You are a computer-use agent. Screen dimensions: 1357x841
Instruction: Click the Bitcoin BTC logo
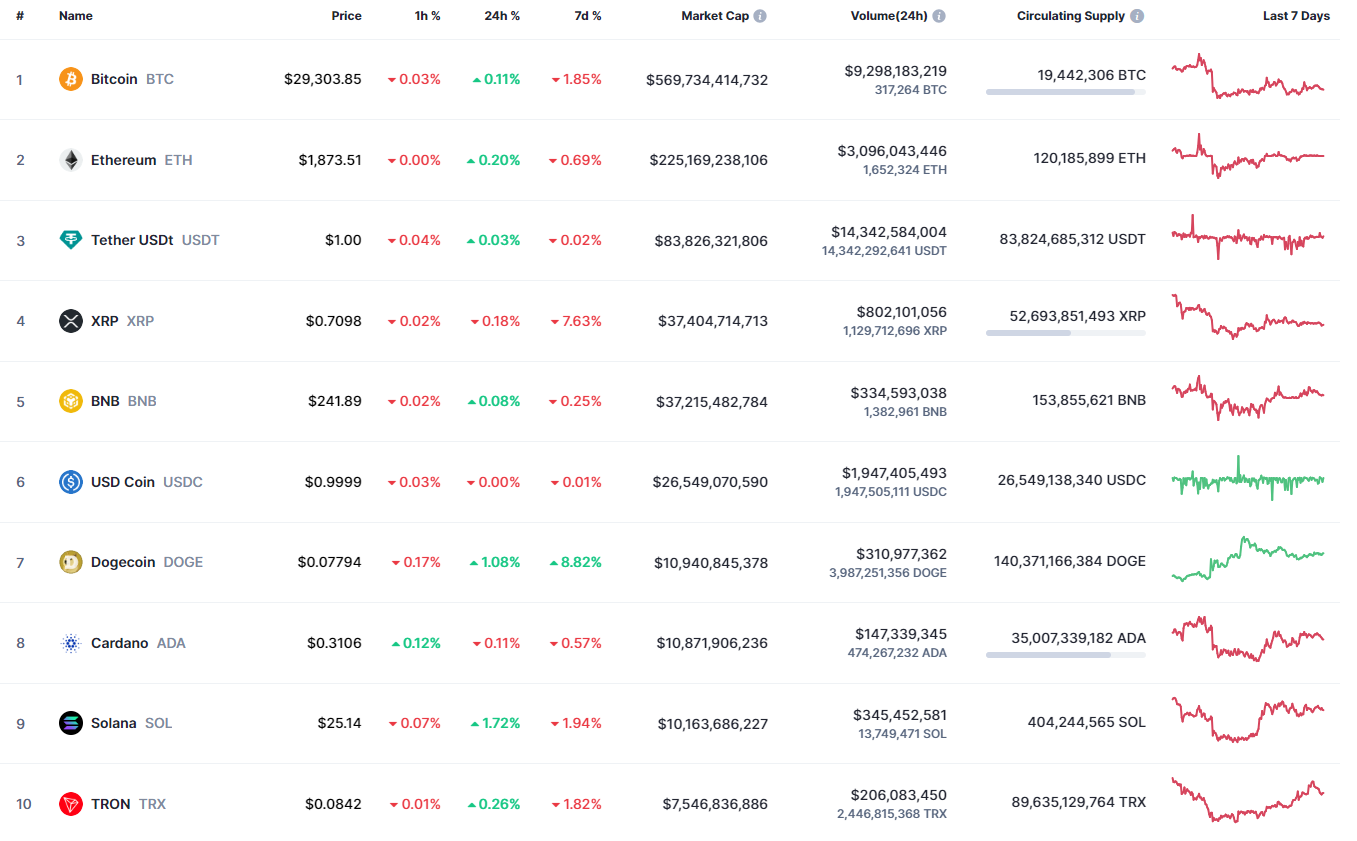[x=69, y=79]
